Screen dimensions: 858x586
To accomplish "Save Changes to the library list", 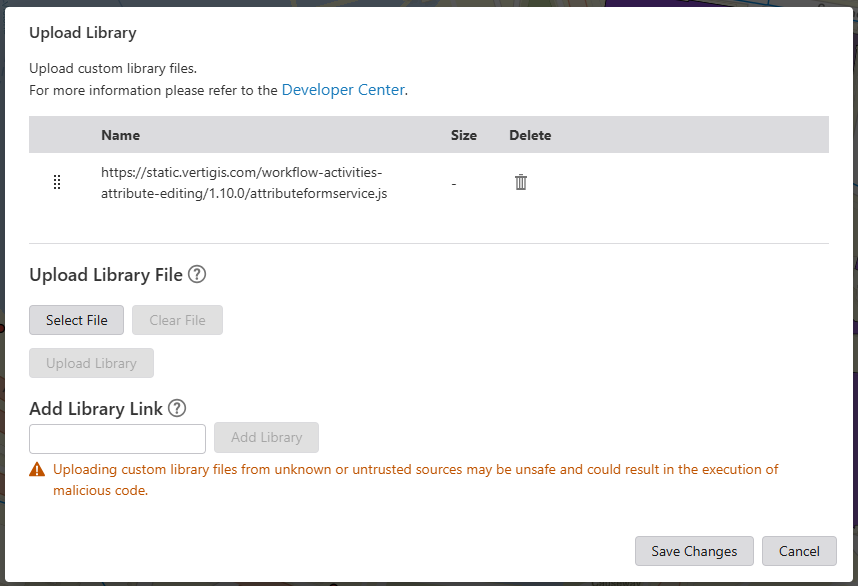I will (694, 551).
